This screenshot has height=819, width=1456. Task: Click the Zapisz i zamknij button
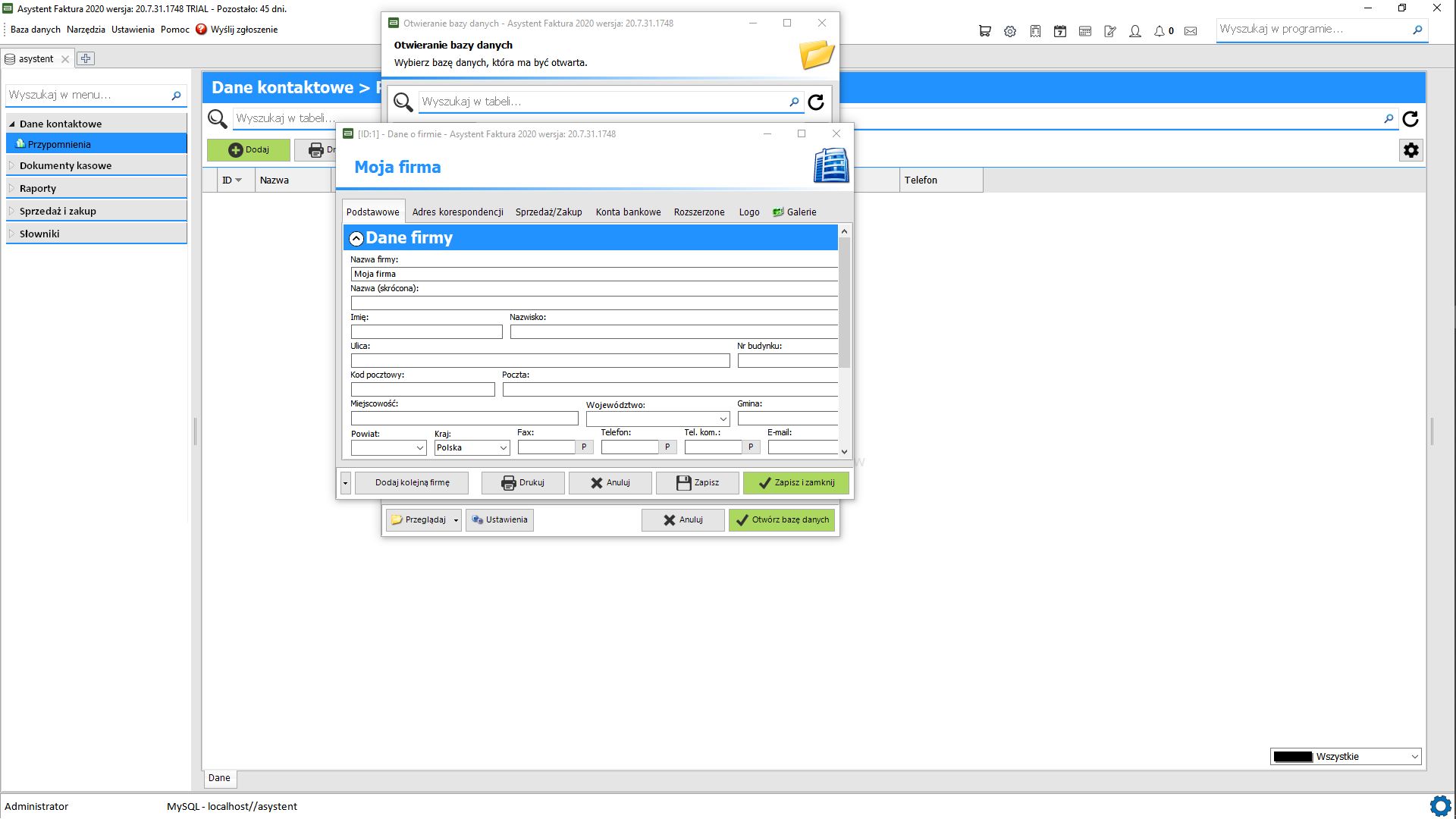(796, 482)
